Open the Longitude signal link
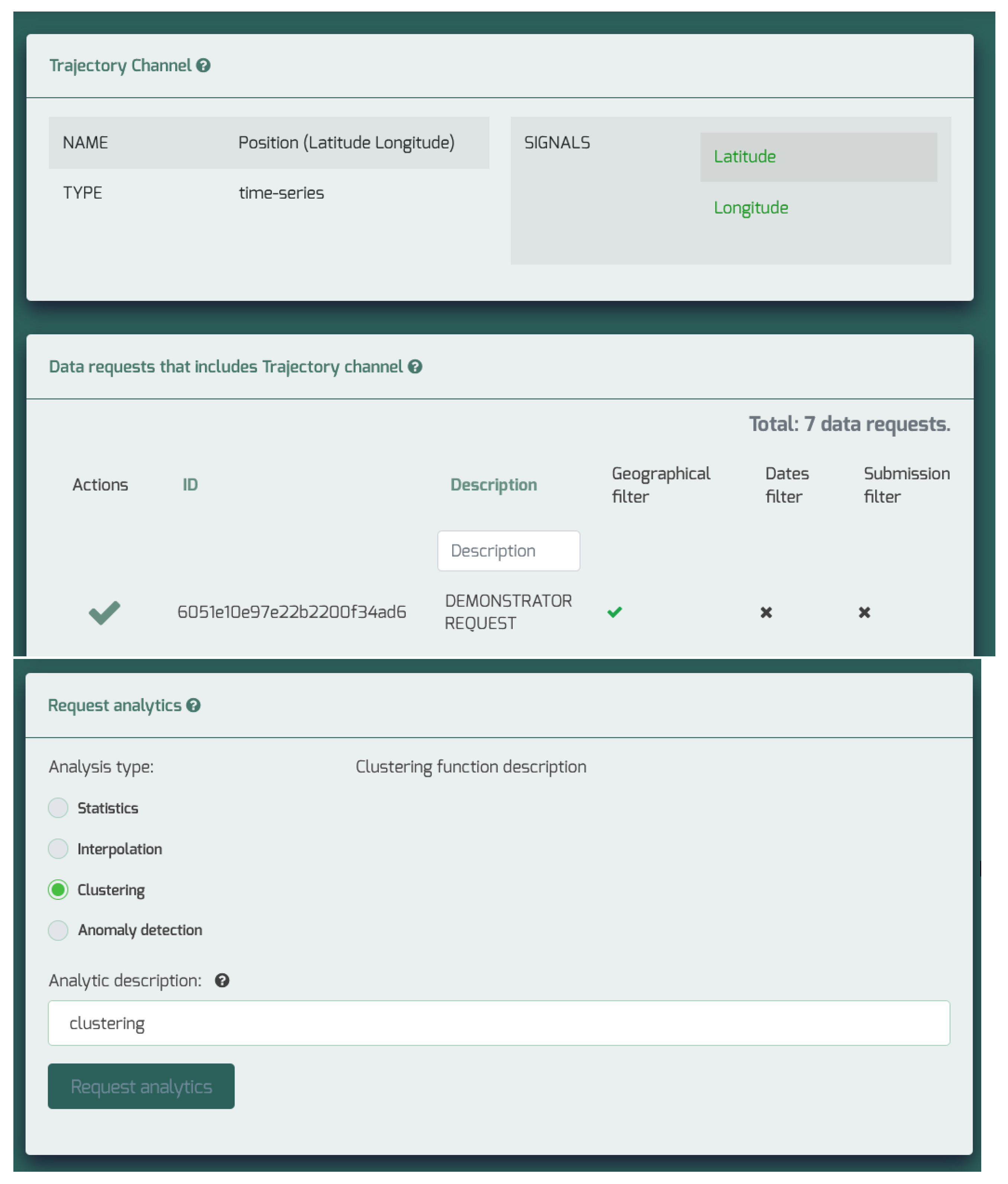The image size is (1008, 1184). click(x=751, y=208)
